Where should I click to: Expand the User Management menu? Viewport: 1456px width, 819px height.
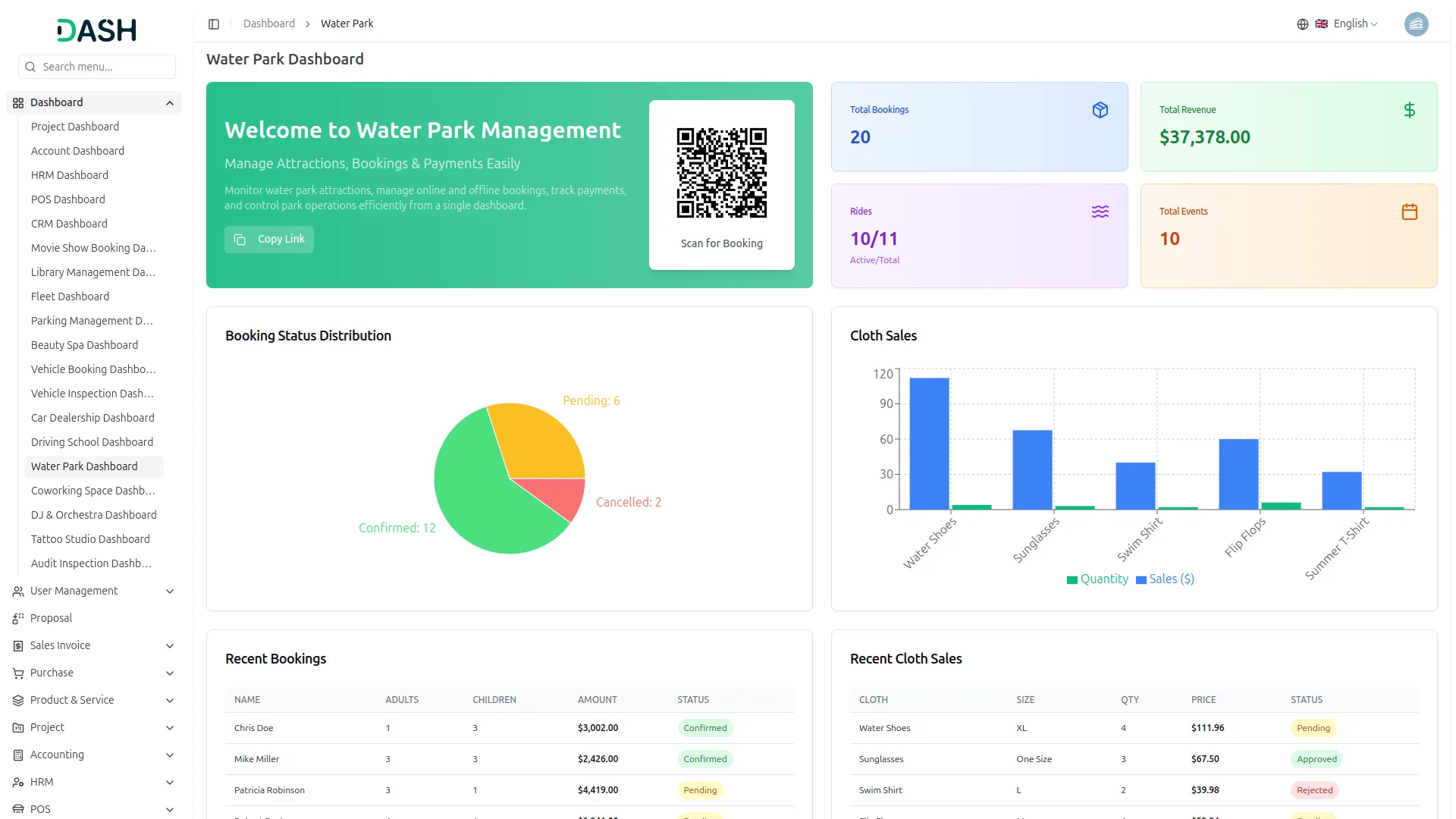170,591
